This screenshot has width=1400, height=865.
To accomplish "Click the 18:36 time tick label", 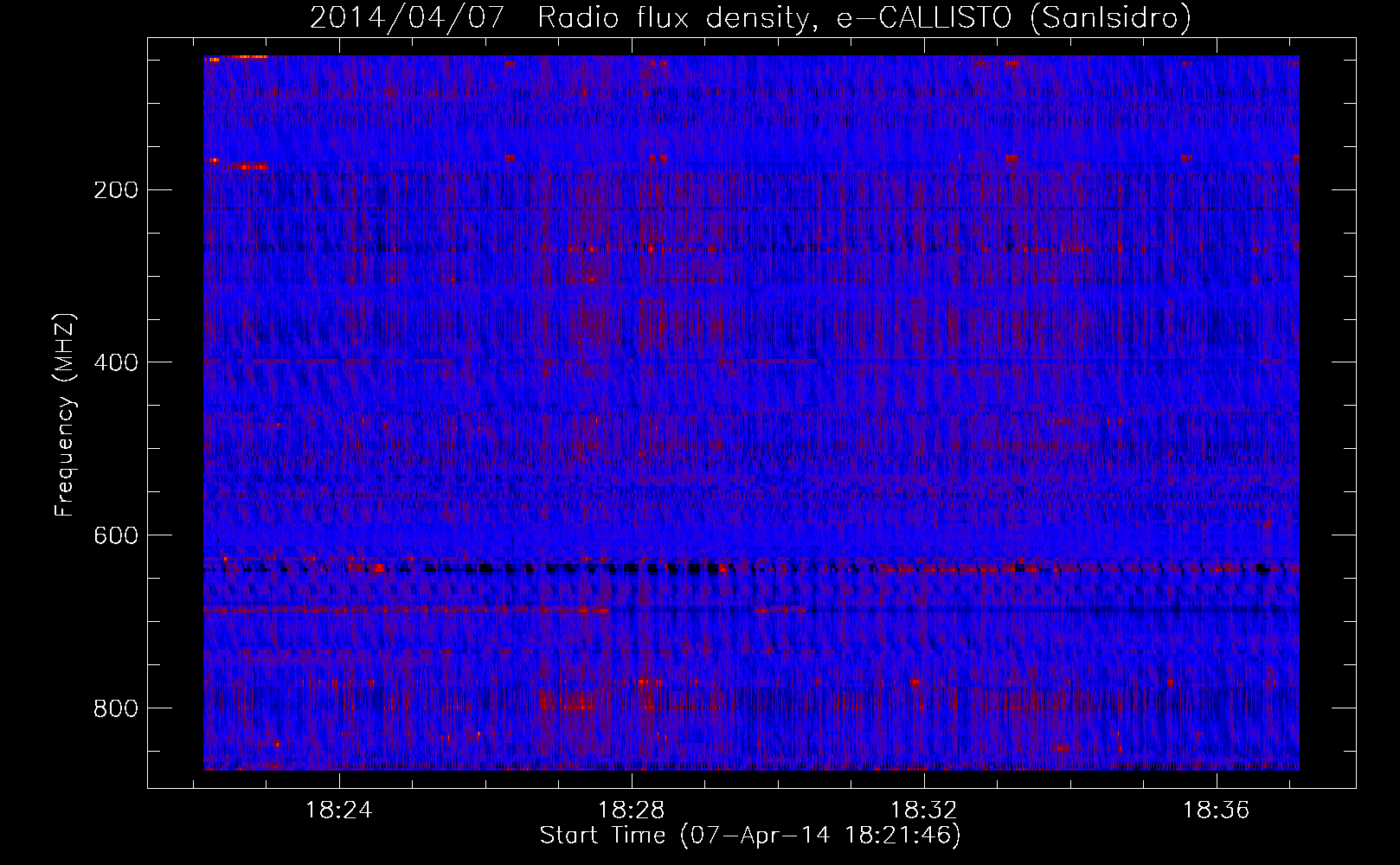I will click(1217, 810).
